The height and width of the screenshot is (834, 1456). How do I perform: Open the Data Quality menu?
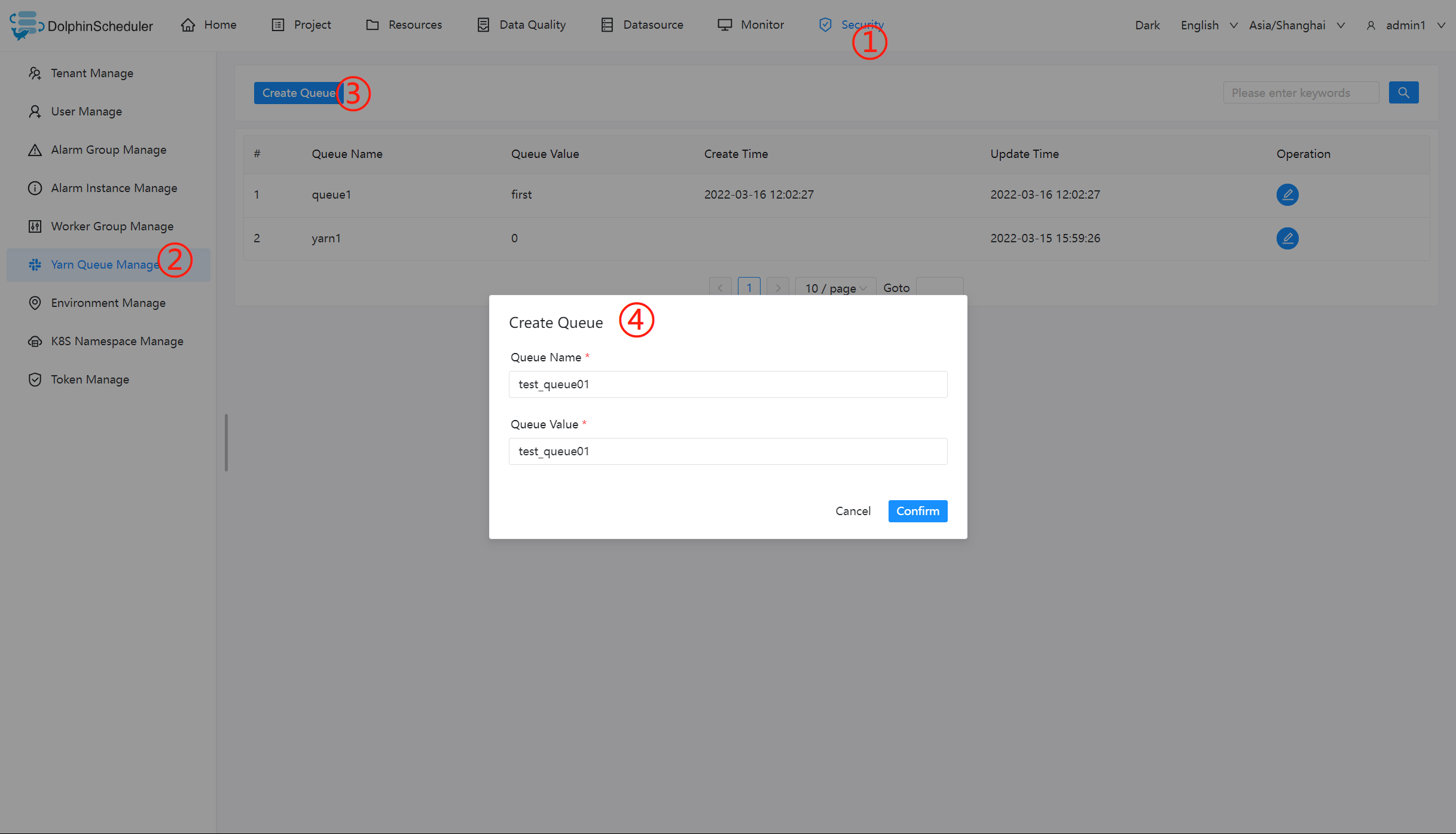click(521, 25)
